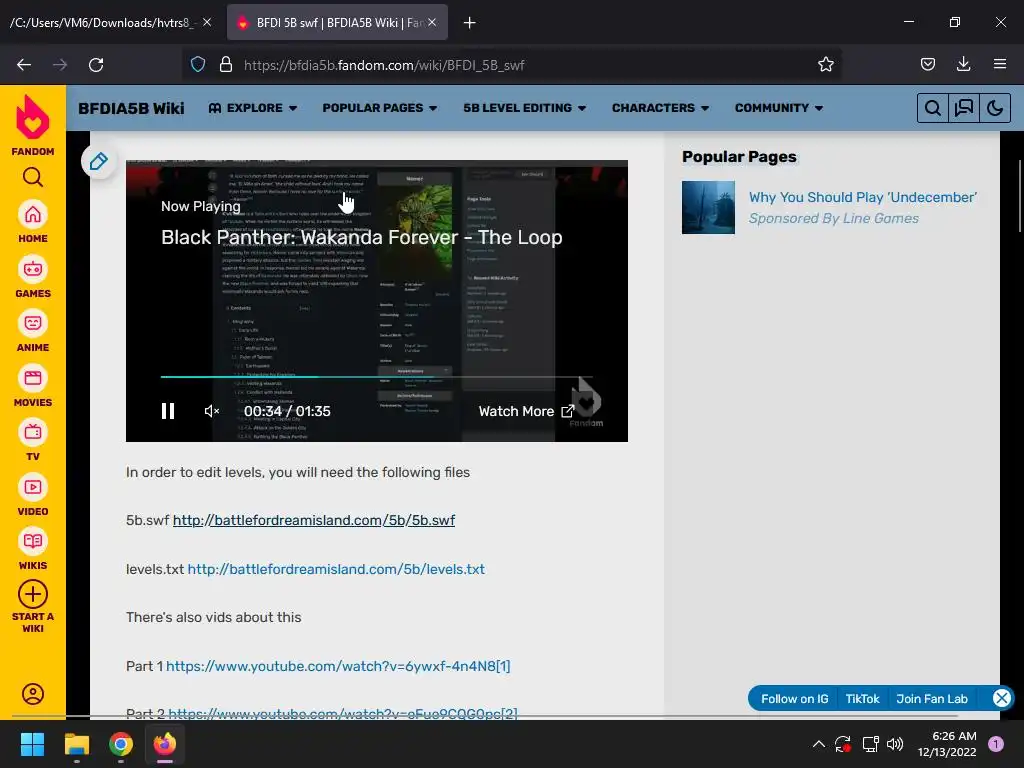Screen dimensions: 1024x768
Task: Reload the current page
Action: tap(96, 65)
